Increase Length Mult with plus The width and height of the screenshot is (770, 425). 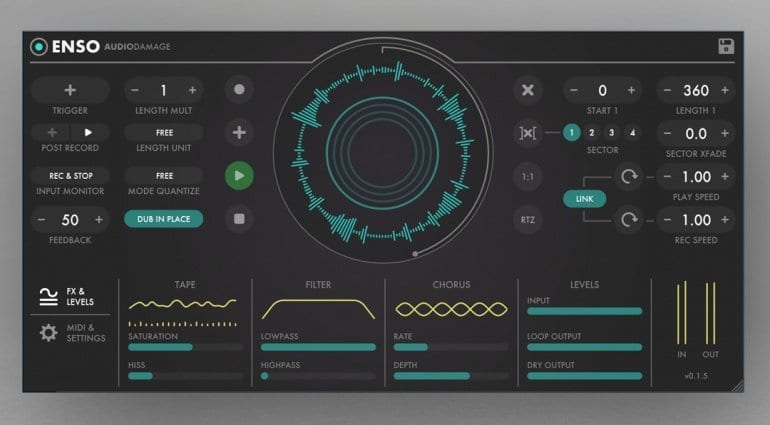(x=192, y=90)
